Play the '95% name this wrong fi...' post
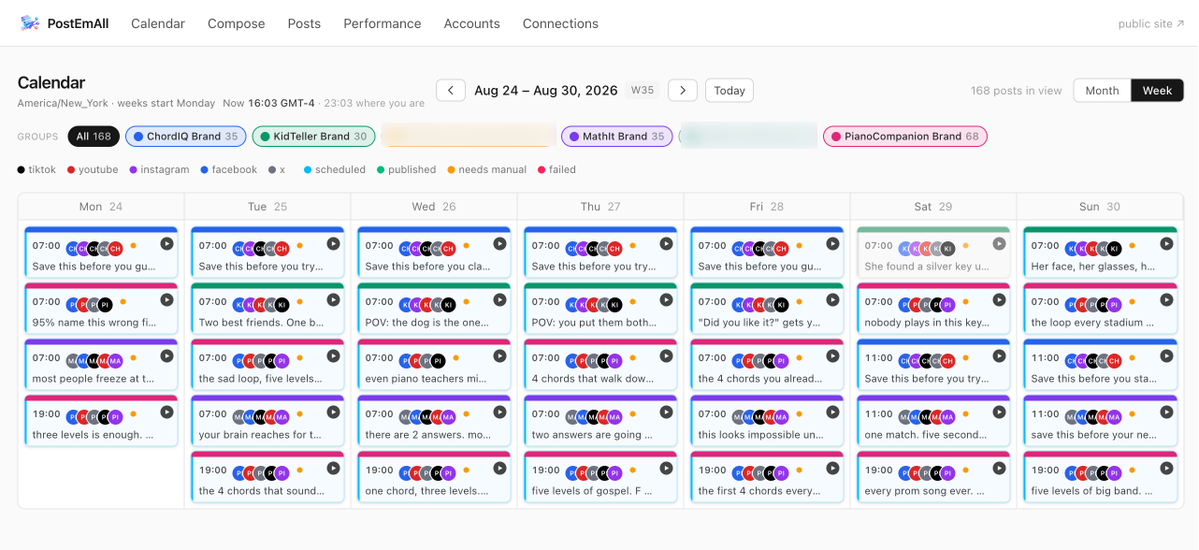The height and width of the screenshot is (550, 1199). pos(167,300)
